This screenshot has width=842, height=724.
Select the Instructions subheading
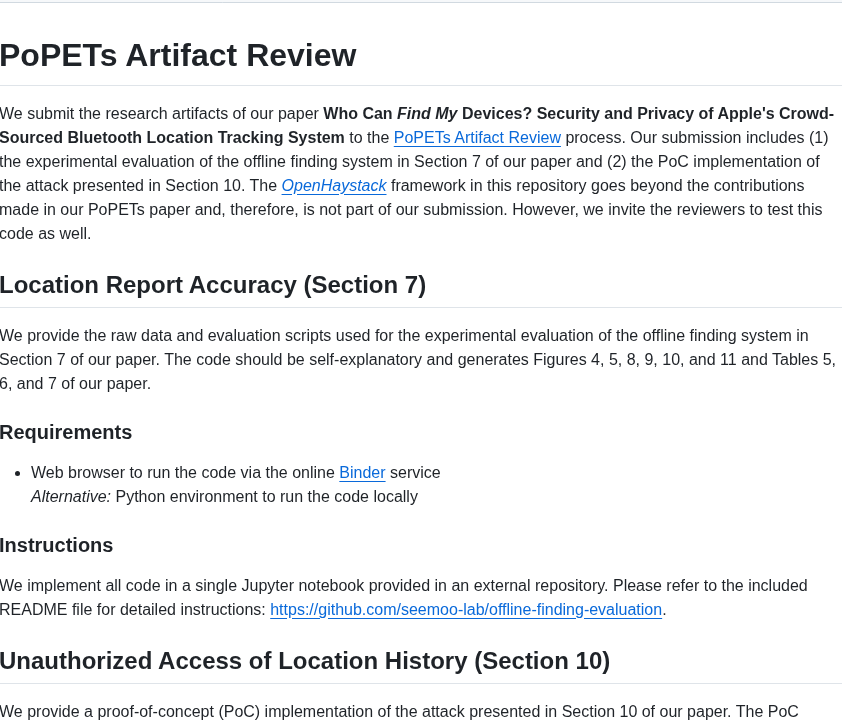coord(56,545)
